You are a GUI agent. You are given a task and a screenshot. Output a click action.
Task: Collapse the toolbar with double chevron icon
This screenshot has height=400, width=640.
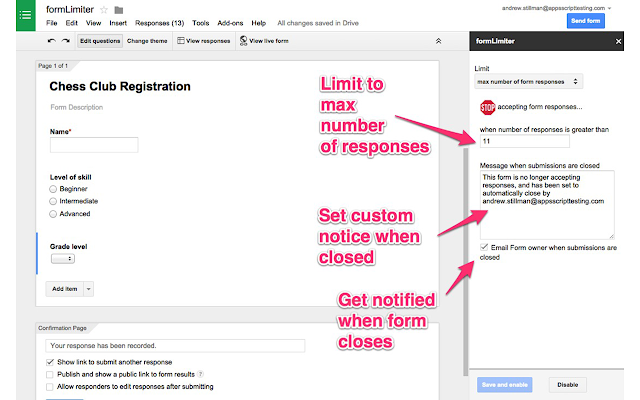click(x=438, y=41)
